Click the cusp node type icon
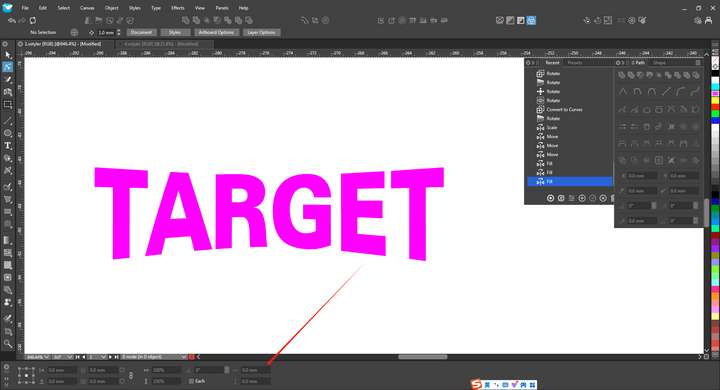The width and height of the screenshot is (720, 390). pyautogui.click(x=623, y=92)
